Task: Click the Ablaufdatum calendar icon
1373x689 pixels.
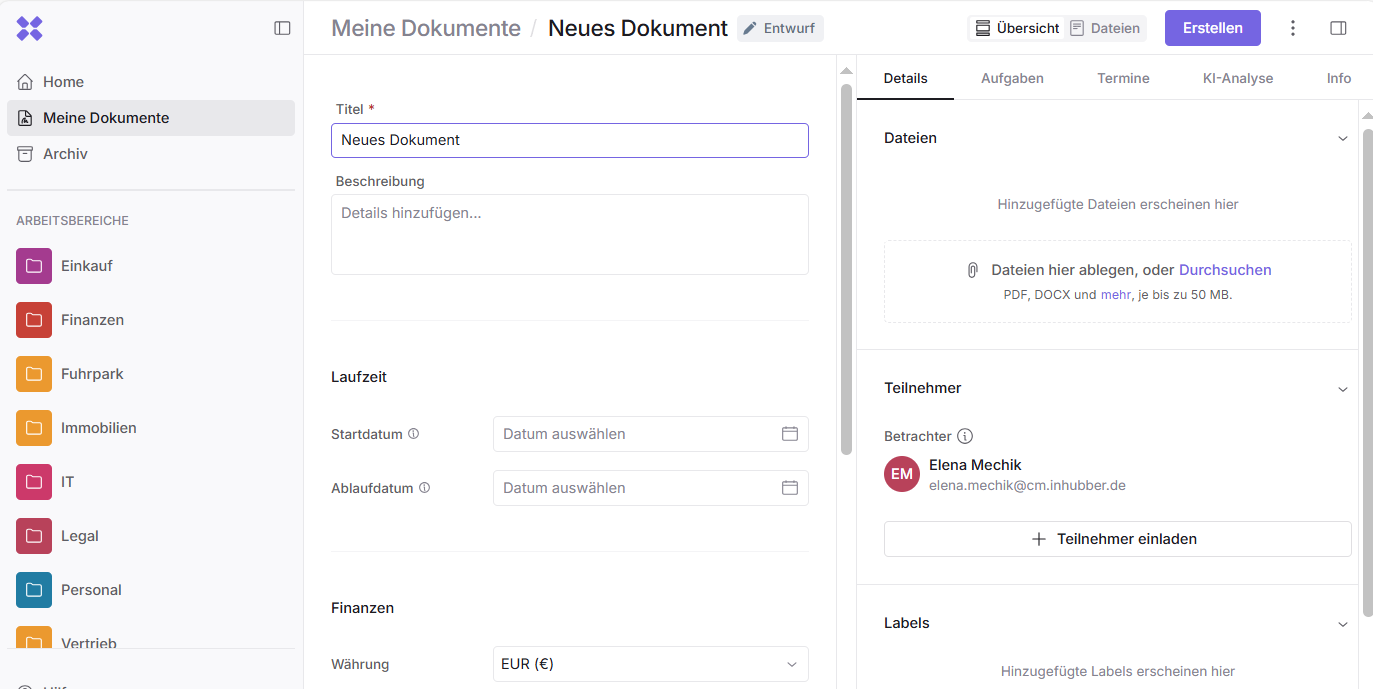Action: click(789, 488)
